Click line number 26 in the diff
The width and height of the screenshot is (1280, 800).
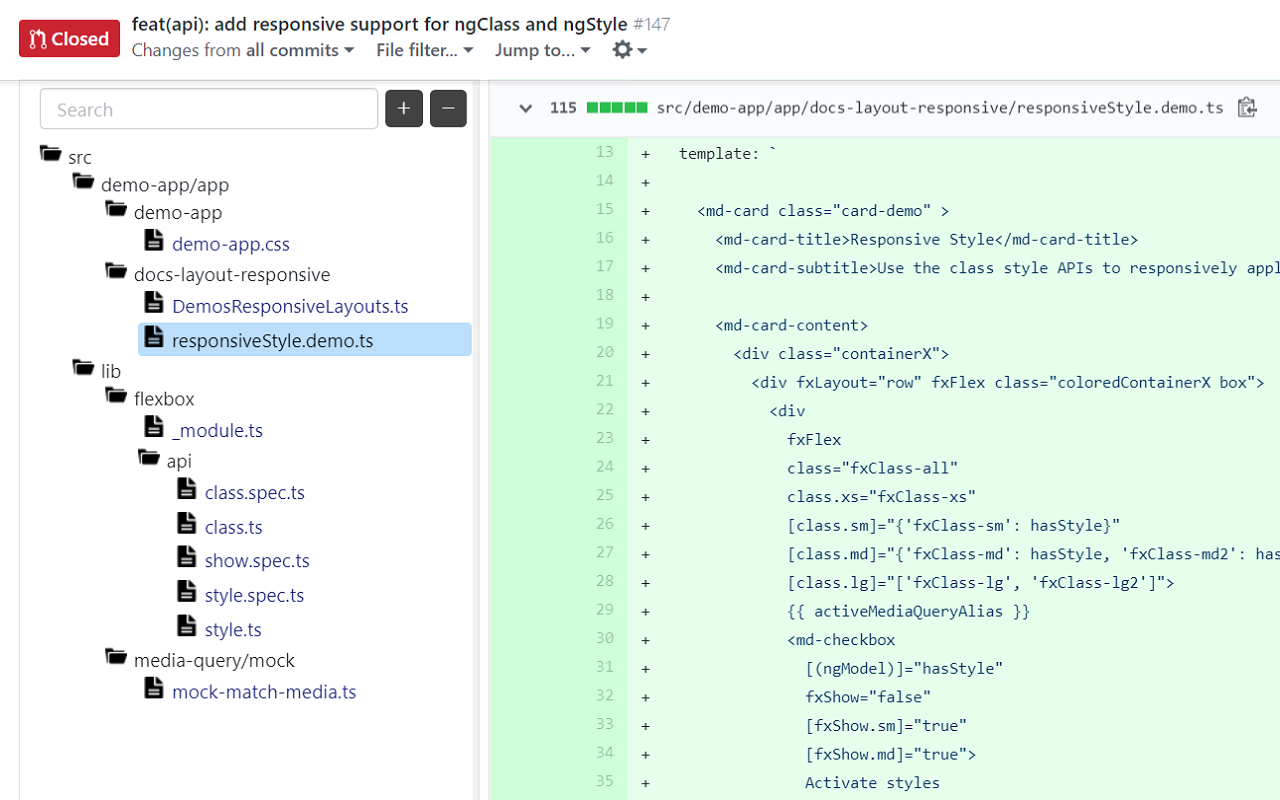click(604, 524)
